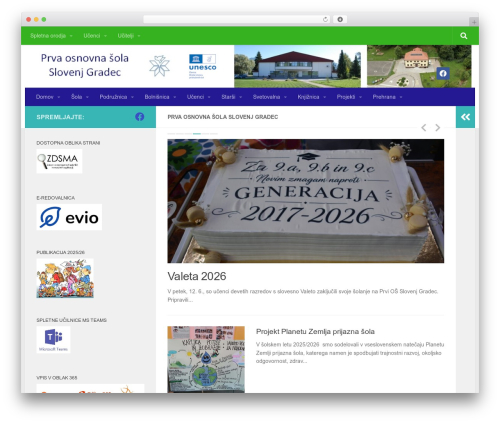Open Bolnišnica menu
The image size is (500, 423).
(160, 97)
